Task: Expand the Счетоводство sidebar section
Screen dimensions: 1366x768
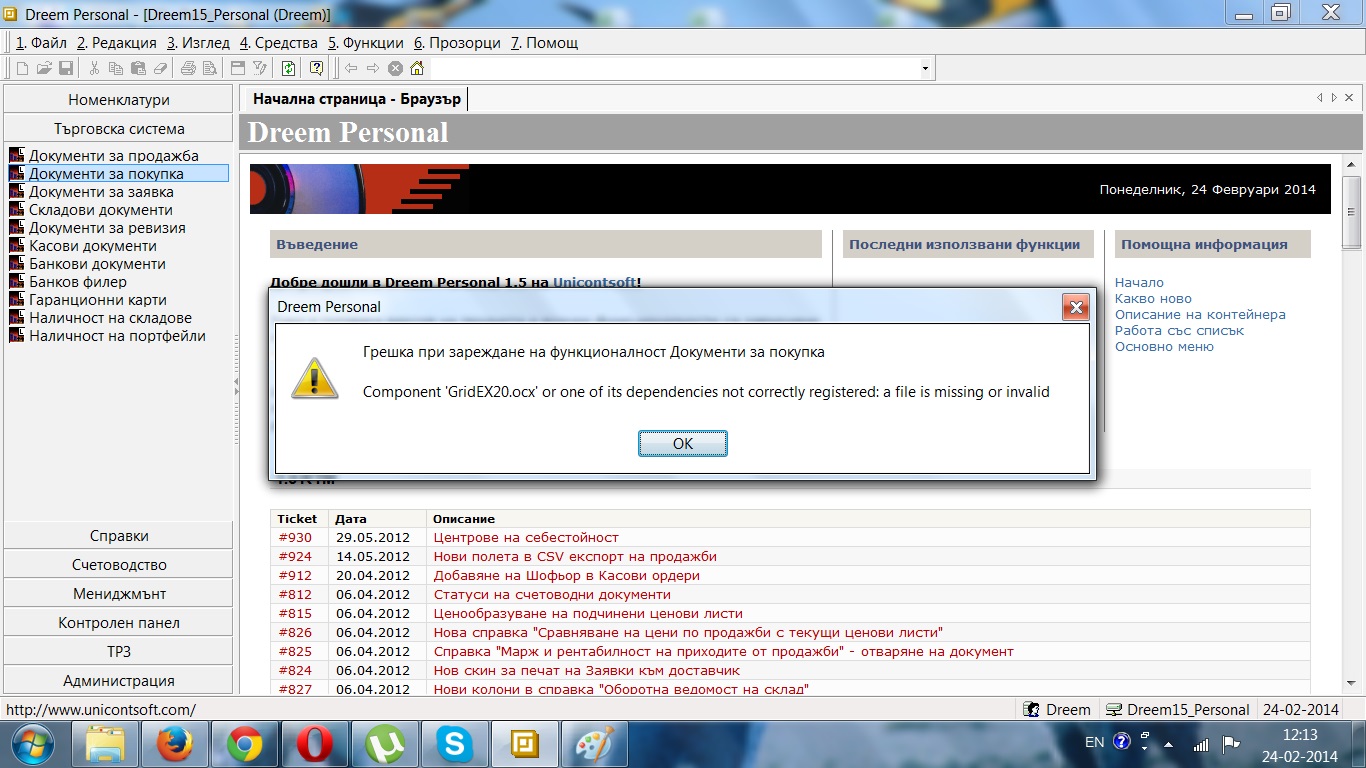Action: click(x=119, y=565)
